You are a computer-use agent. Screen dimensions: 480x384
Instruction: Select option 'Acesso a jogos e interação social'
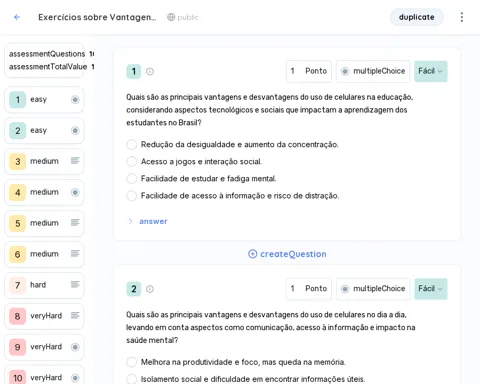point(132,162)
